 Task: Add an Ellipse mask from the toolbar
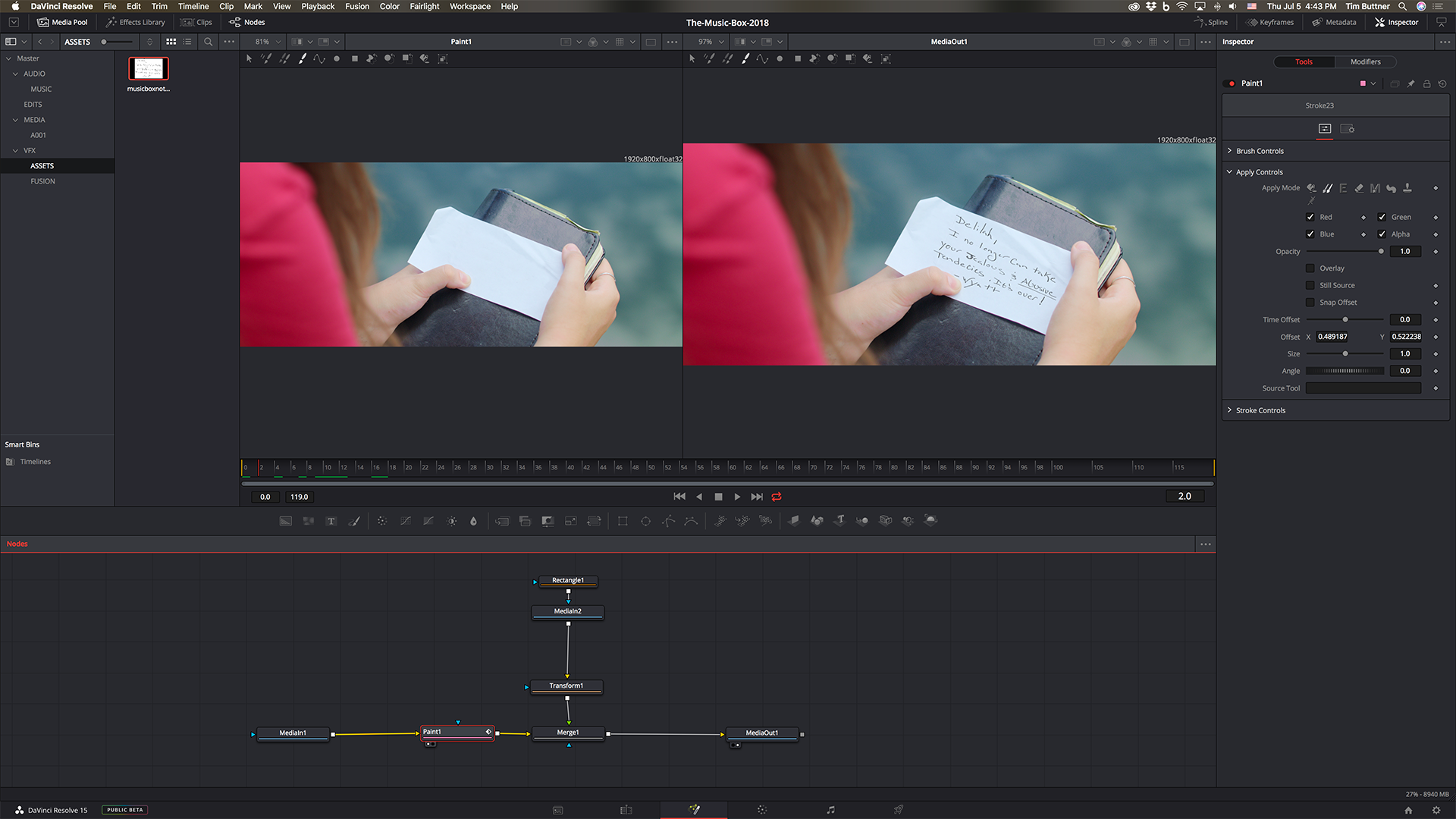645,521
